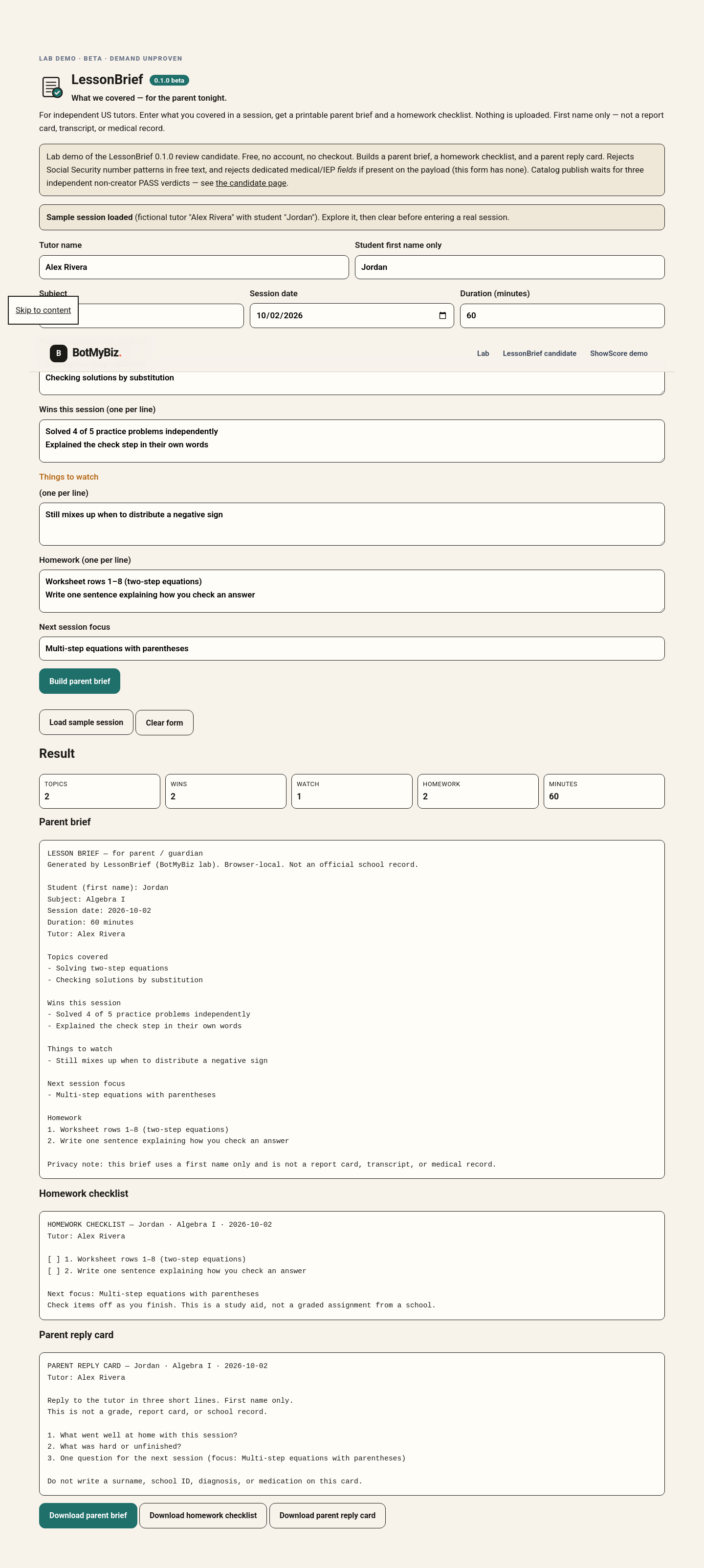Clear the form with Clear form

164,723
